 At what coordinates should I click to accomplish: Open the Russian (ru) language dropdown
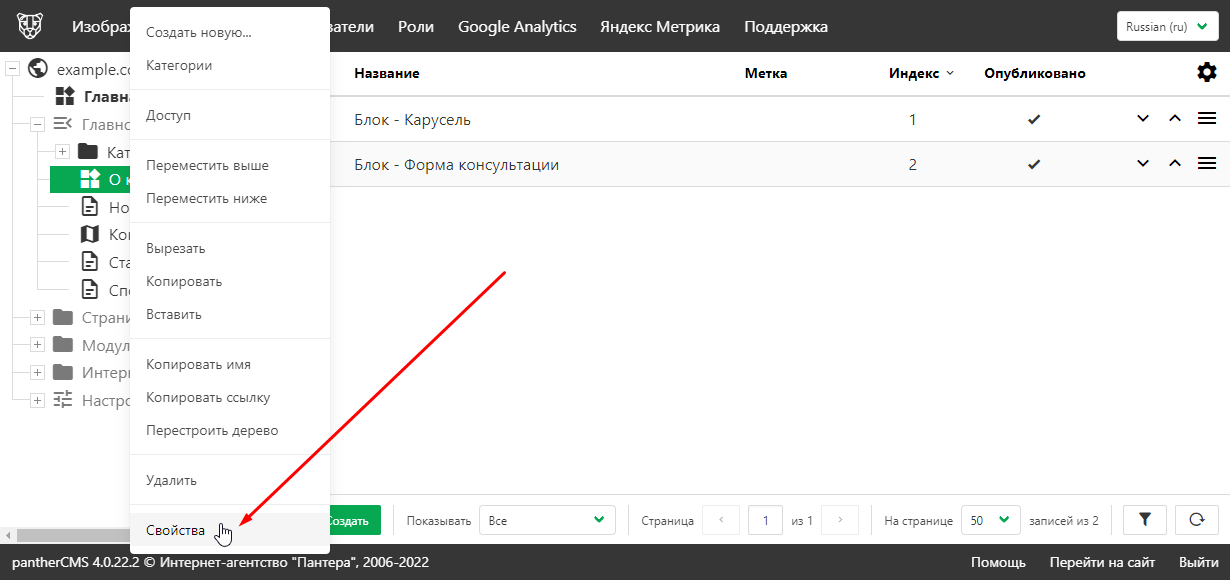1167,27
